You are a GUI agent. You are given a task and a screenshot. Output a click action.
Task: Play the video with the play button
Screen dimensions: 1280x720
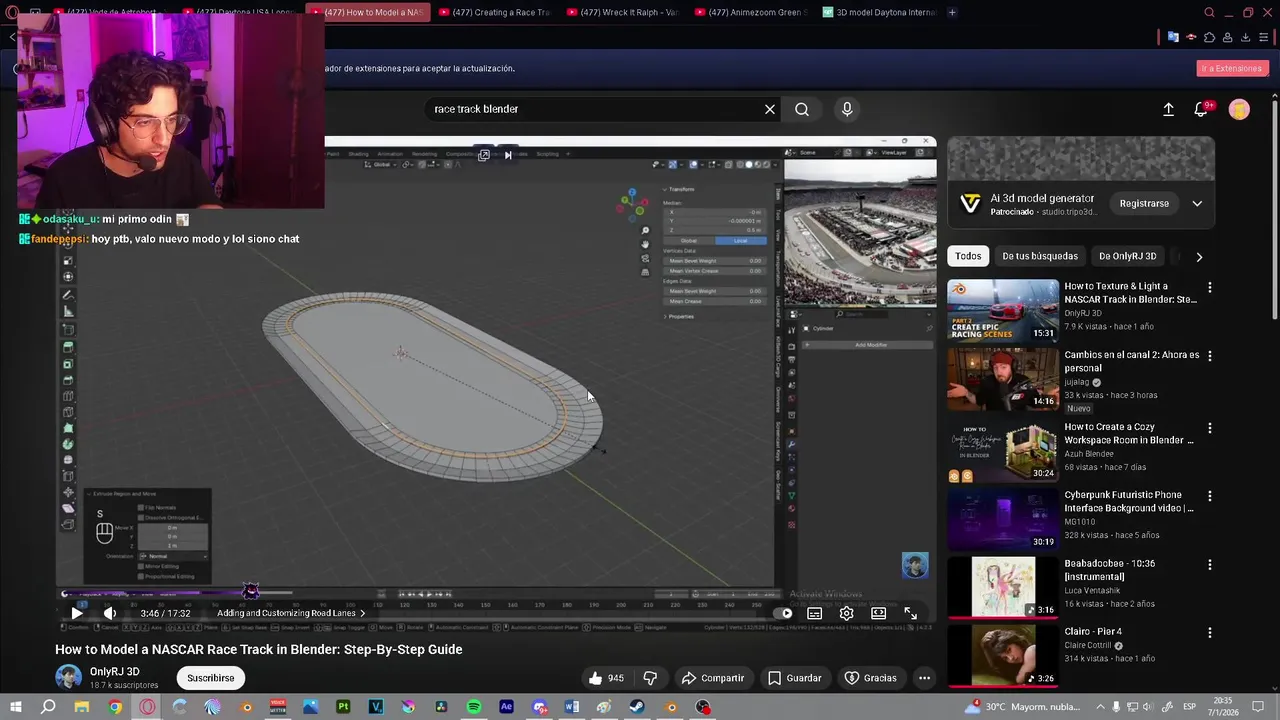77,613
